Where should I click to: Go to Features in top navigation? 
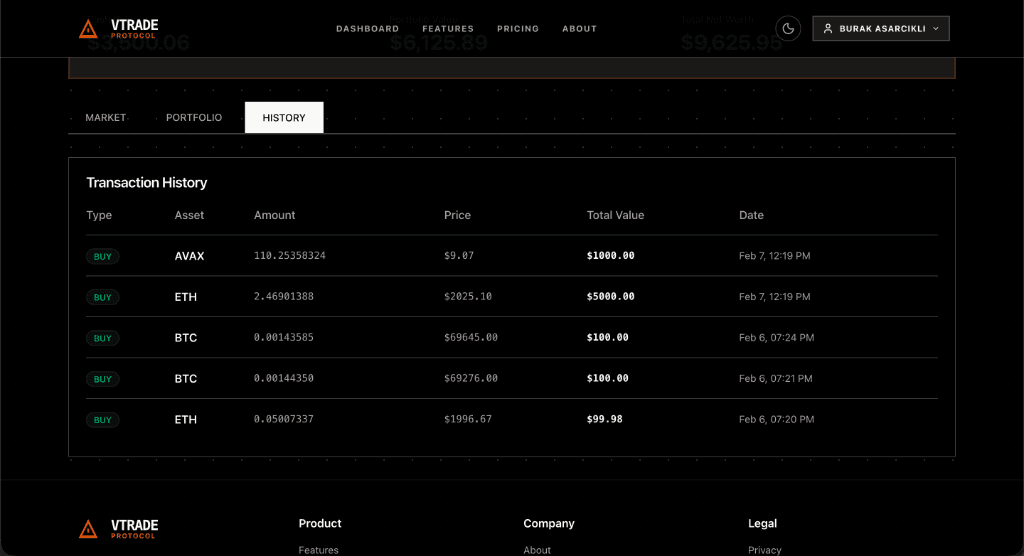pyautogui.click(x=448, y=29)
